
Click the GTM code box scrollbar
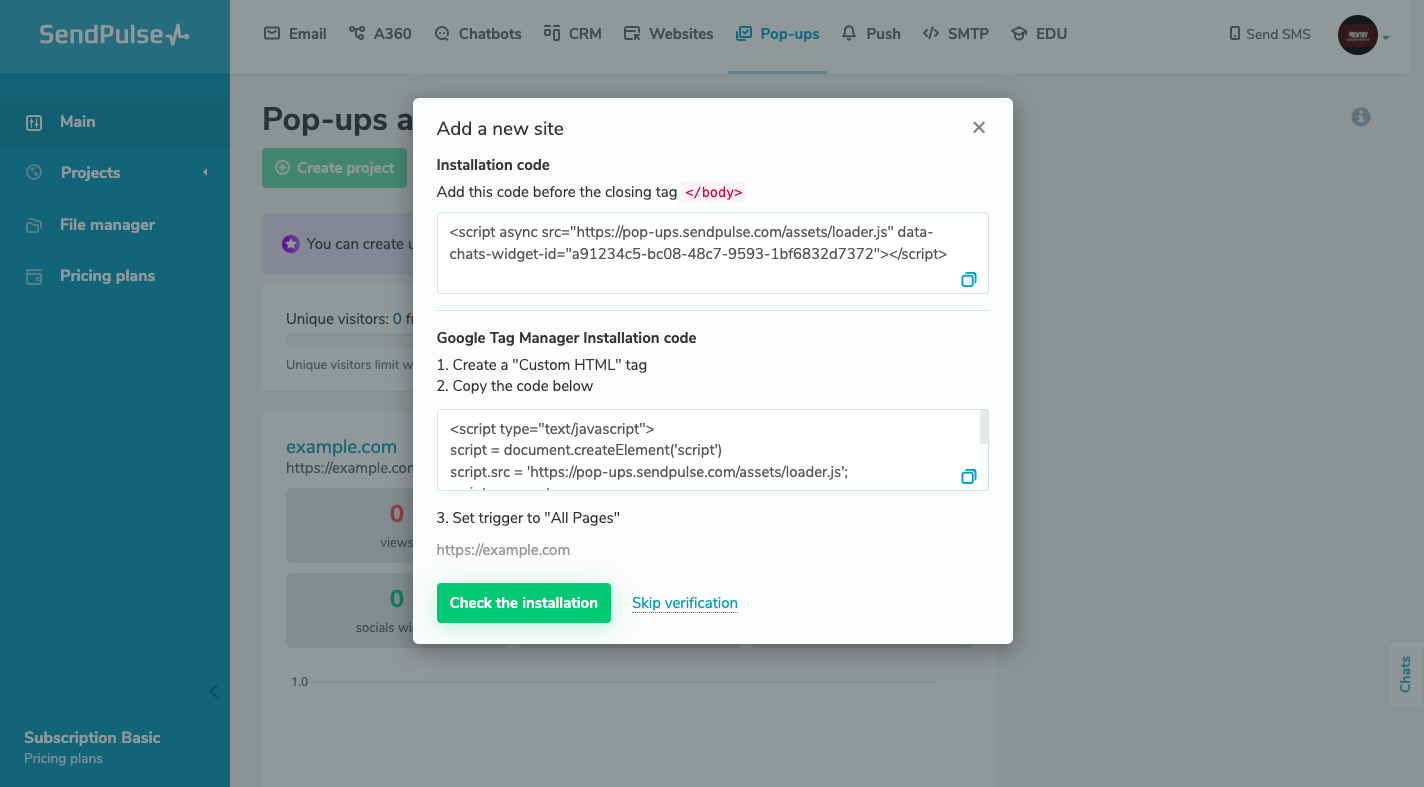click(984, 427)
